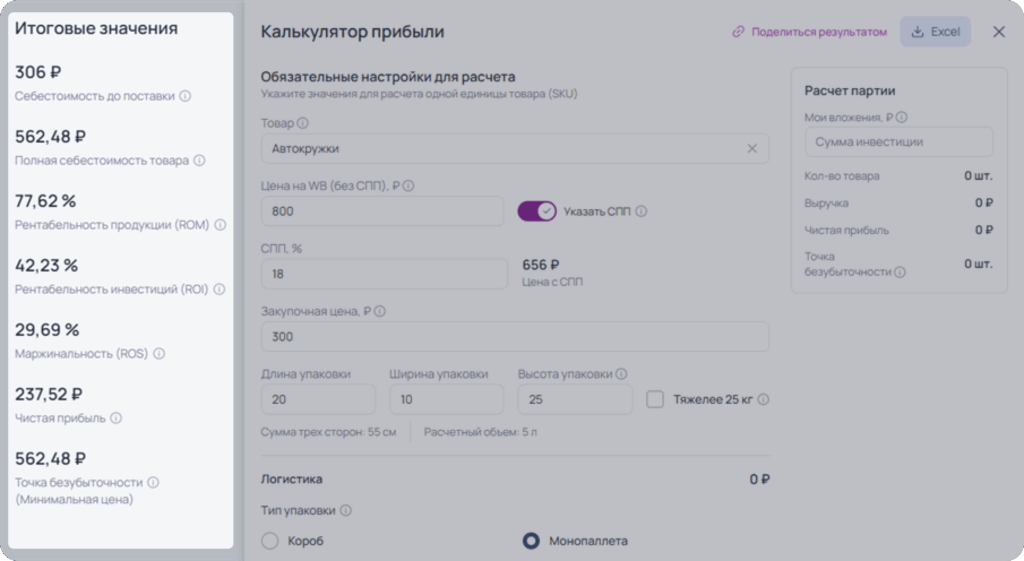This screenshot has height=561, width=1024.
Task: Open info icon next to Мои вложения
Action: tap(902, 118)
